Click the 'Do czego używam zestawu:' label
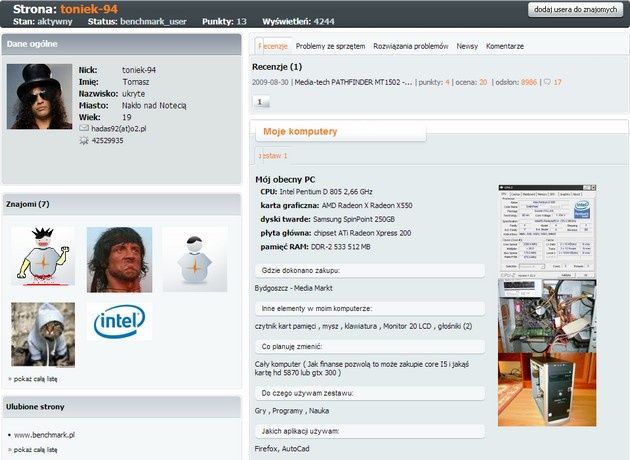Screen dimensions: 630x460 (x=307, y=393)
